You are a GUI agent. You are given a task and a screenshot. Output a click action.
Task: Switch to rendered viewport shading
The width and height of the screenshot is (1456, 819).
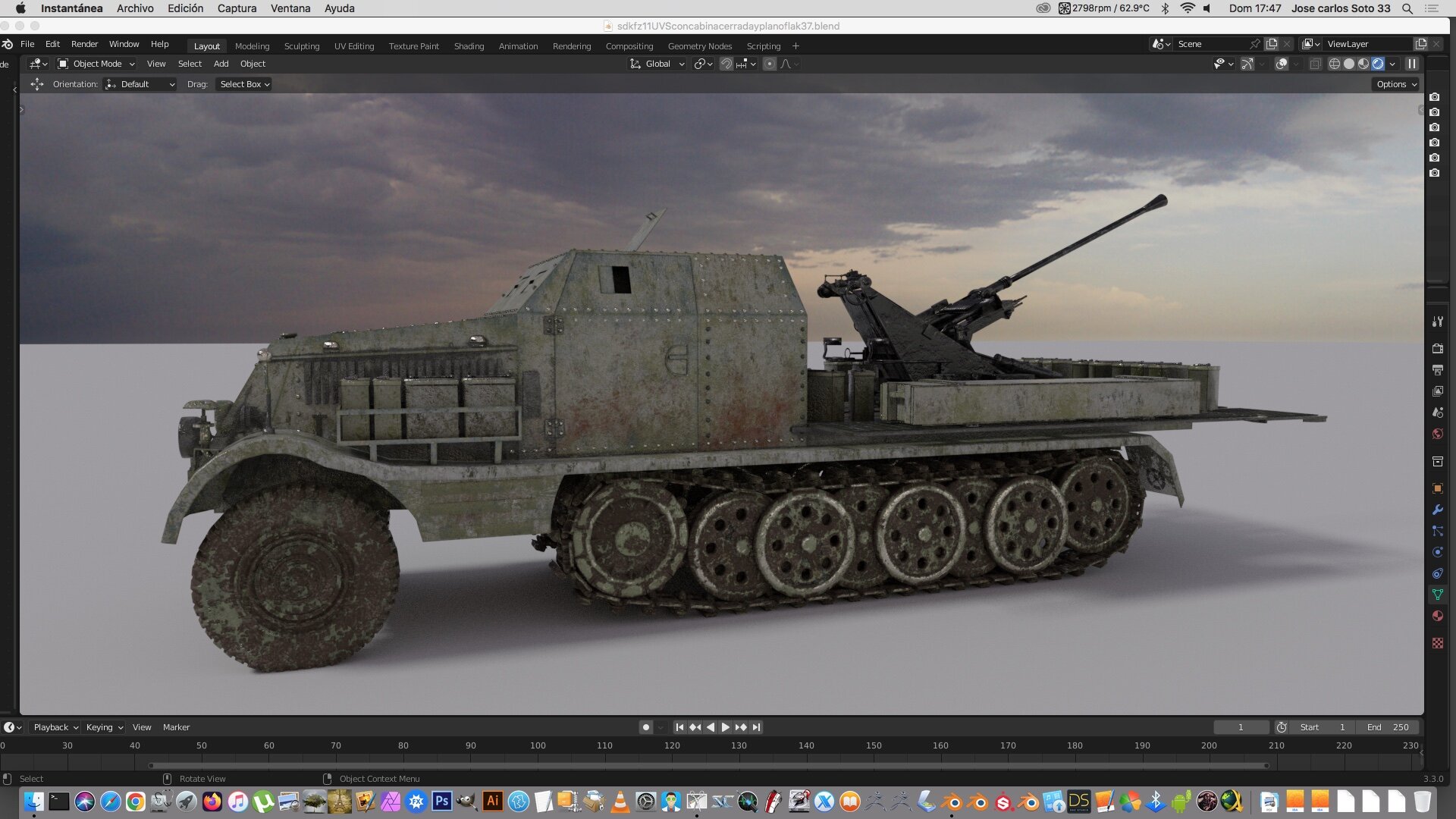[x=1378, y=64]
